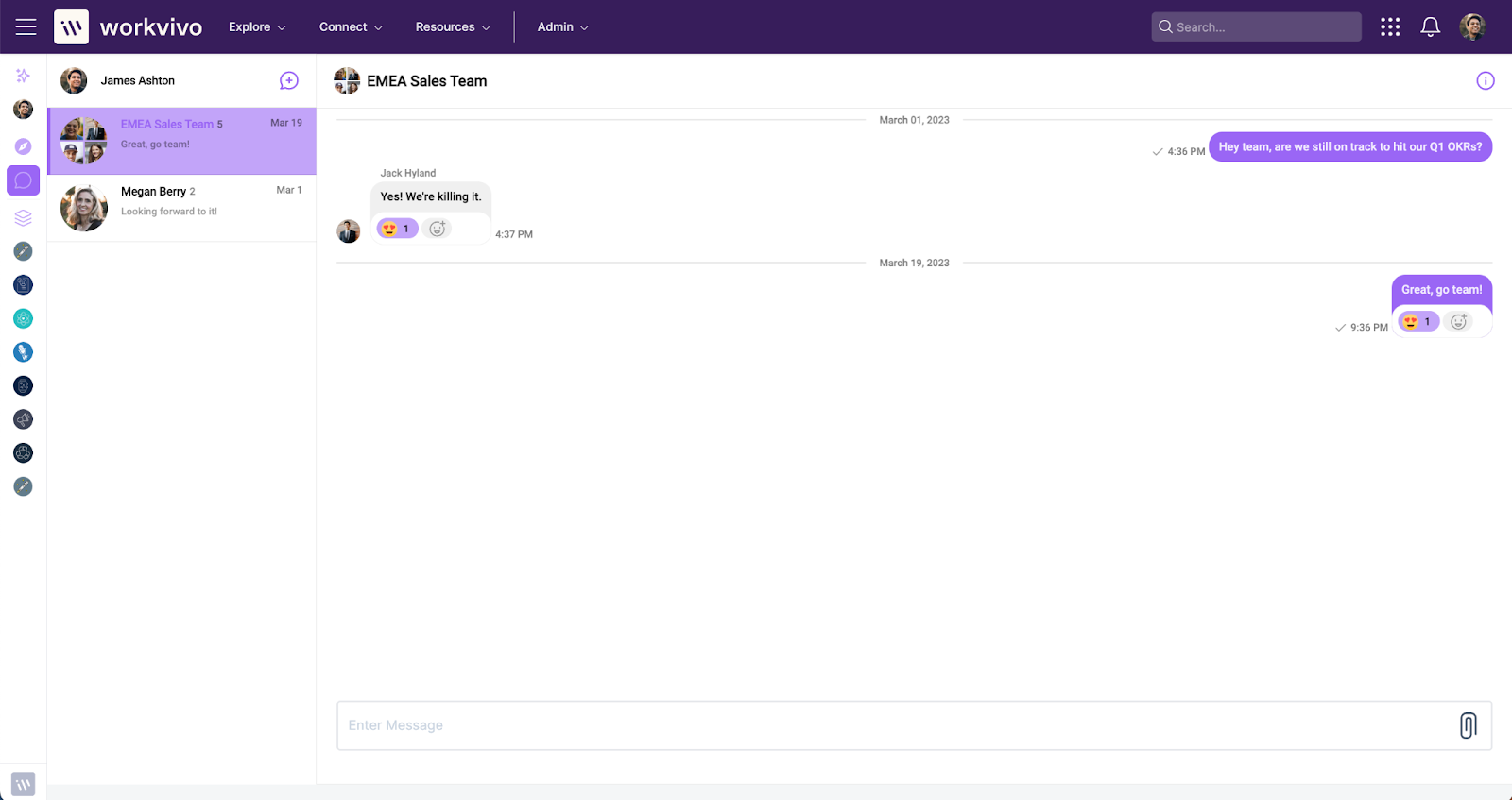Click the Jack Hyland sender name
This screenshot has width=1512, height=800.
click(x=408, y=173)
